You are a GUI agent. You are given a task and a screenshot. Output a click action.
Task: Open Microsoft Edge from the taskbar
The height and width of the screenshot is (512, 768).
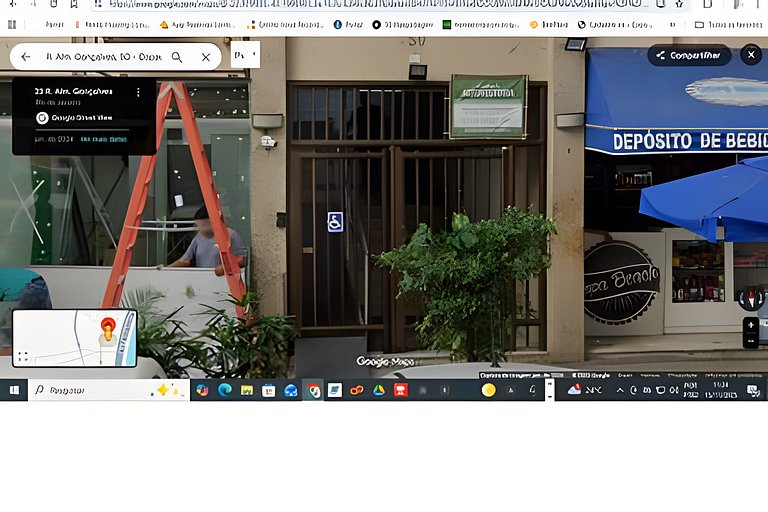(225, 390)
